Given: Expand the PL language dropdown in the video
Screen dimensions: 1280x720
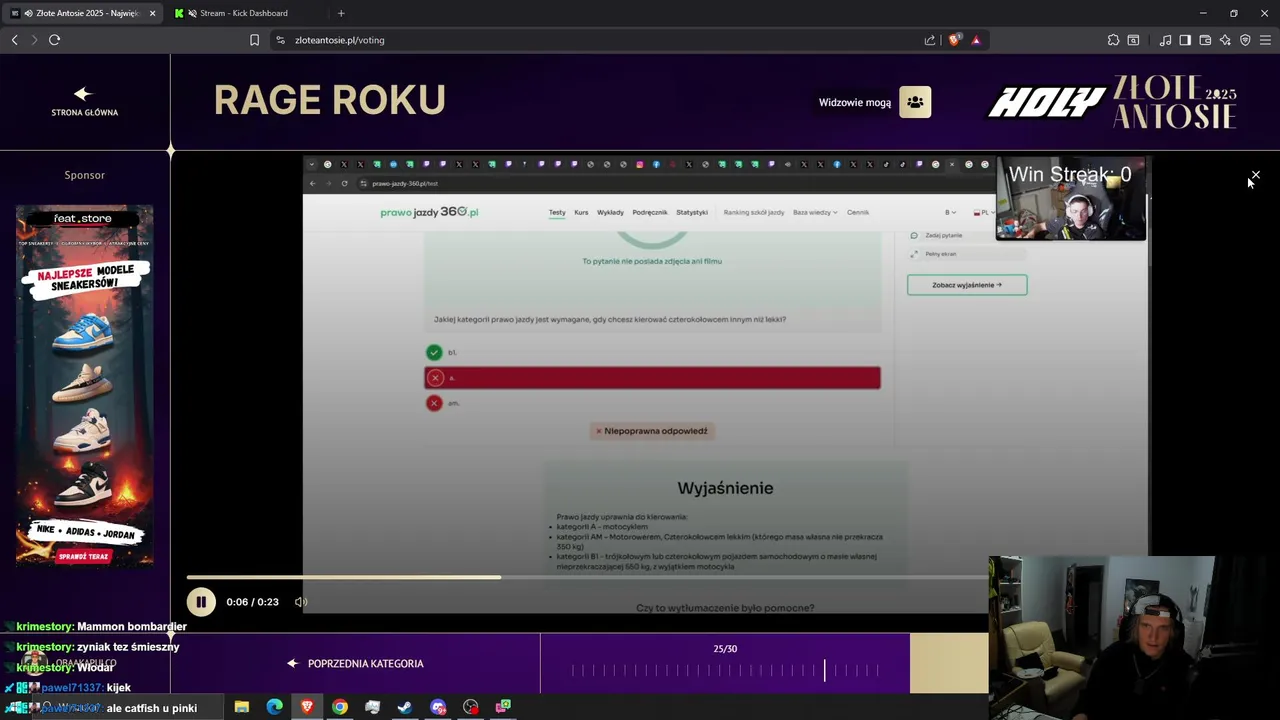Looking at the screenshot, I should click(984, 212).
